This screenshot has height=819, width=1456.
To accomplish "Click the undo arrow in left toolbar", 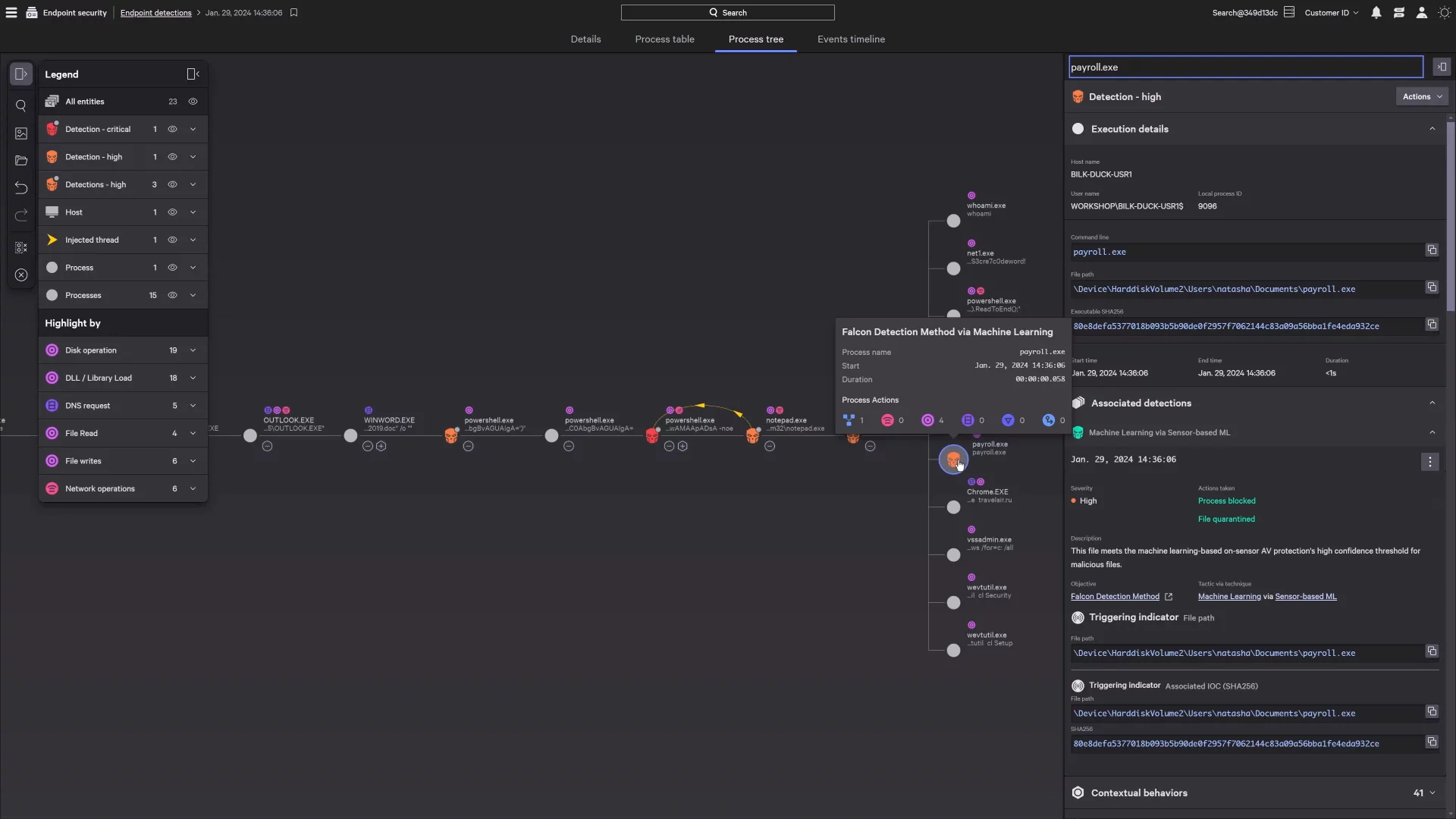I will click(21, 188).
